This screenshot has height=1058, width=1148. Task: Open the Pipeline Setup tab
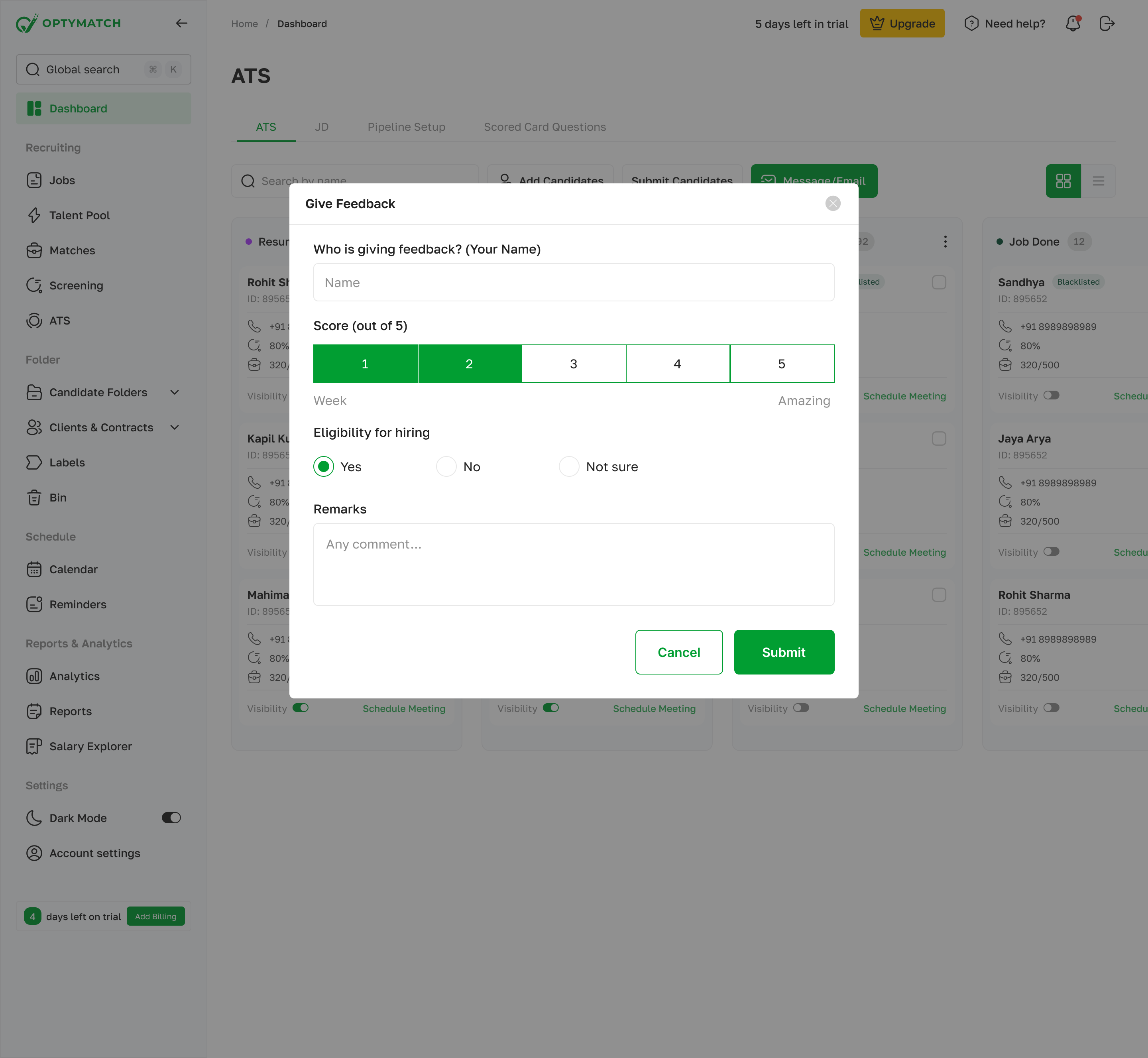406,127
